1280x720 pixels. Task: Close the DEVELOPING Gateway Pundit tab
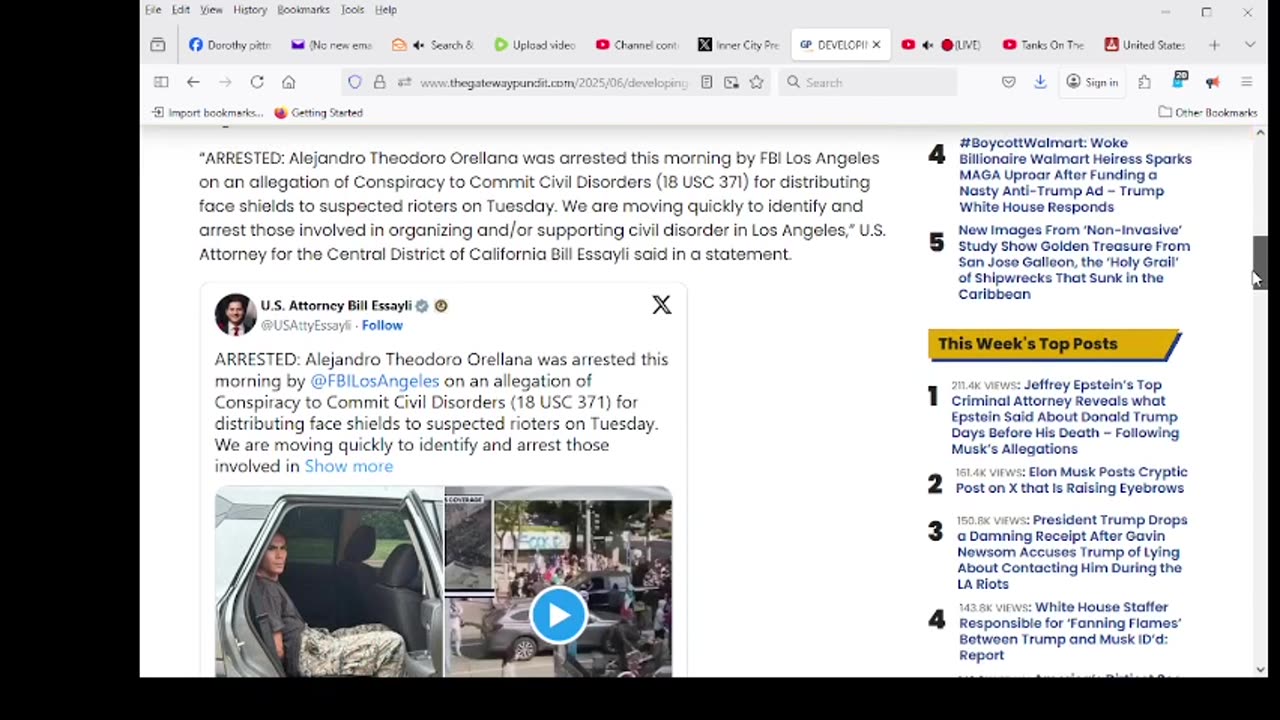[876, 45]
